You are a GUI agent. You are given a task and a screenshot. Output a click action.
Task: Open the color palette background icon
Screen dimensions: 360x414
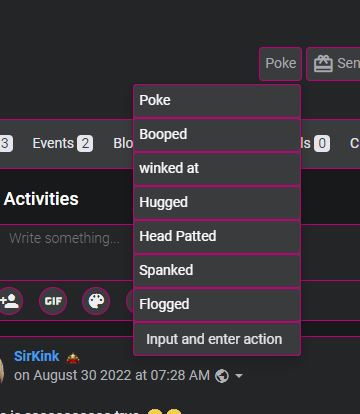click(96, 301)
